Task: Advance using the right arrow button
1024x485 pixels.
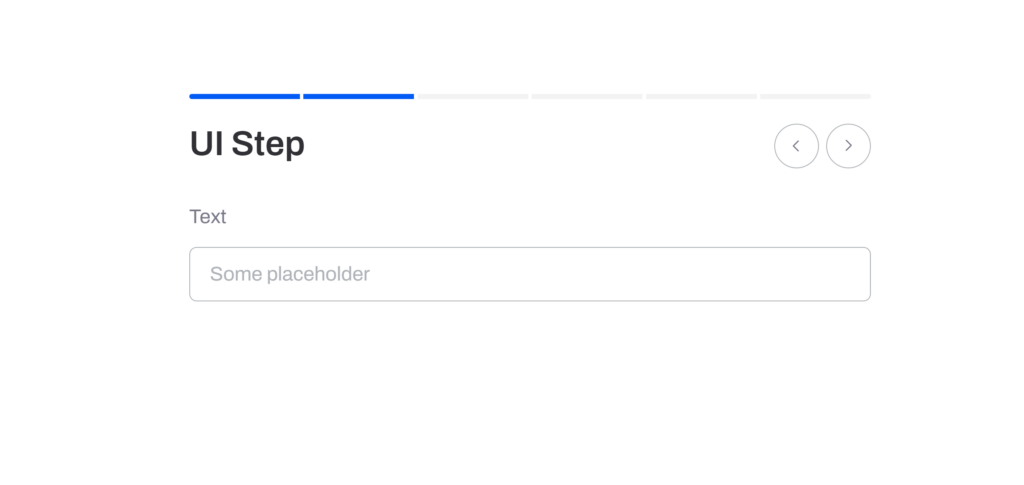Action: [848, 146]
